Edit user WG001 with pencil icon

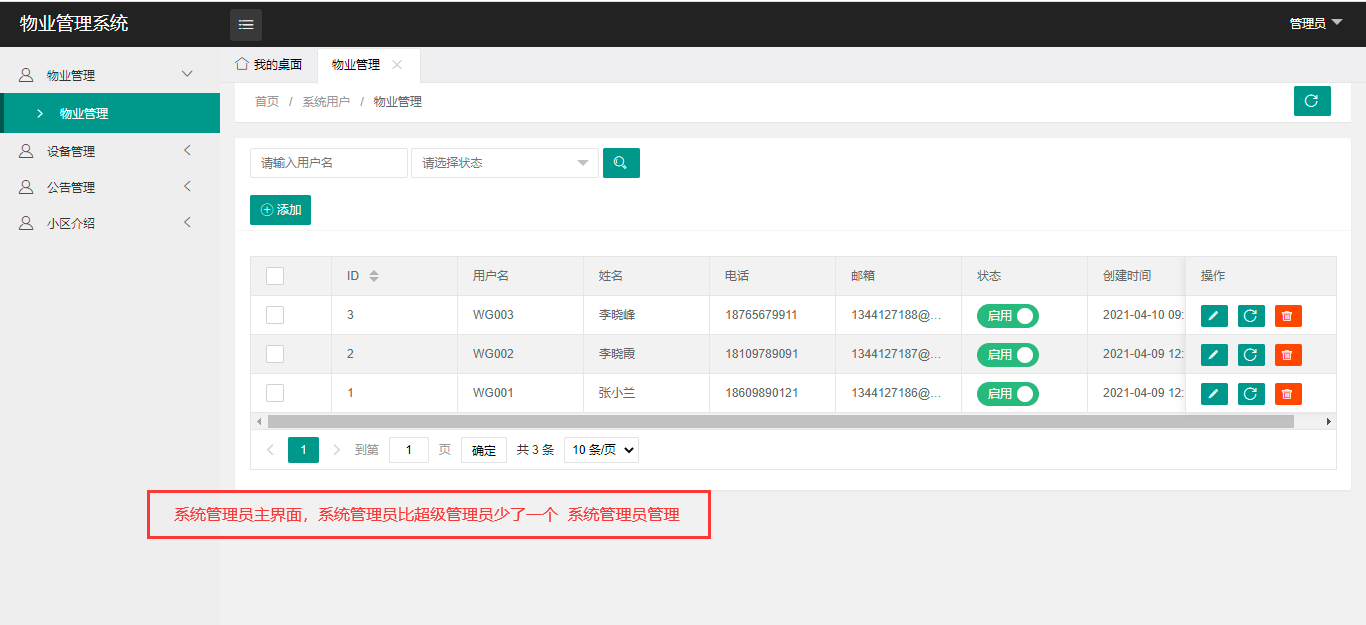(1214, 394)
